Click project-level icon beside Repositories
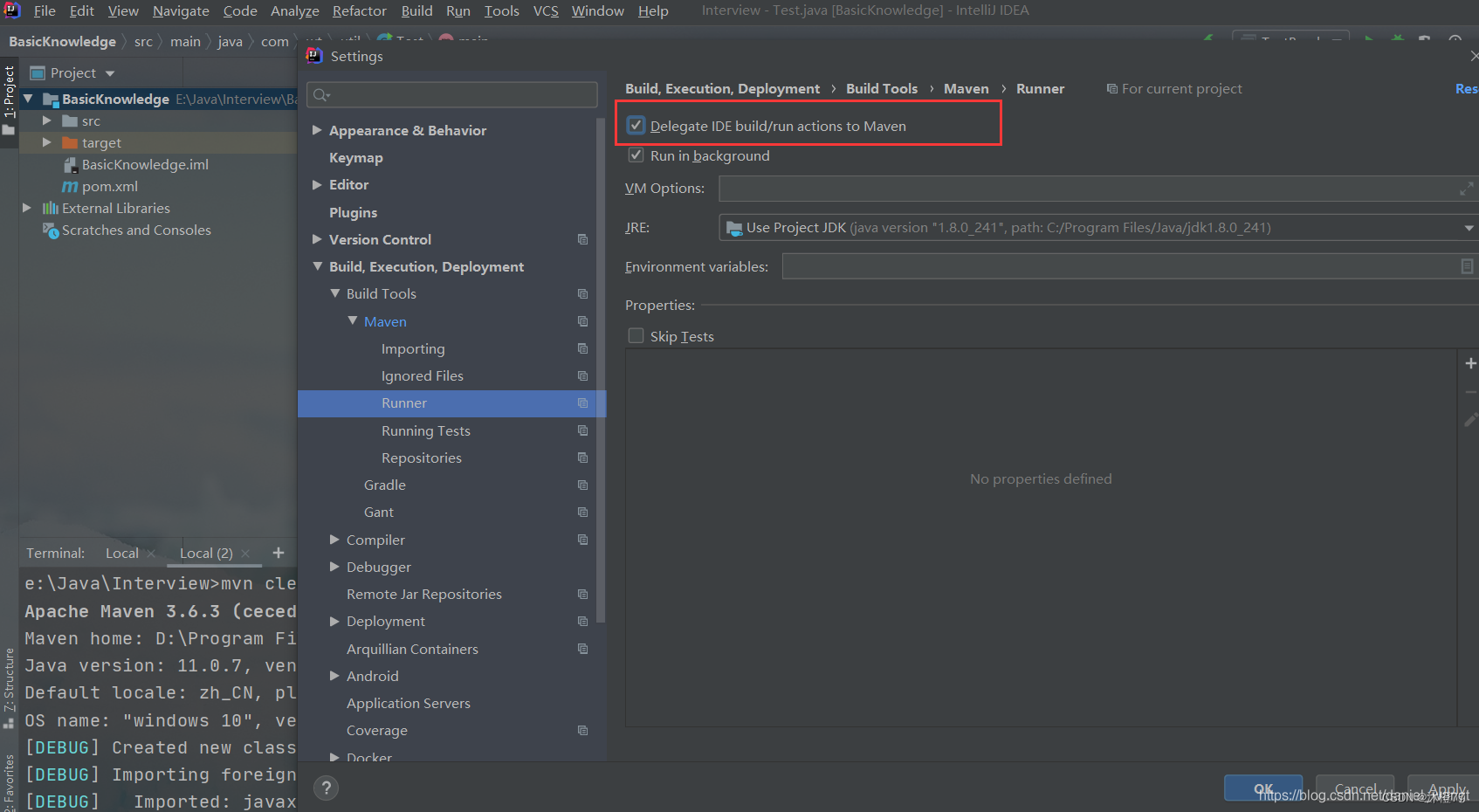This screenshot has height=812, width=1479. [582, 458]
